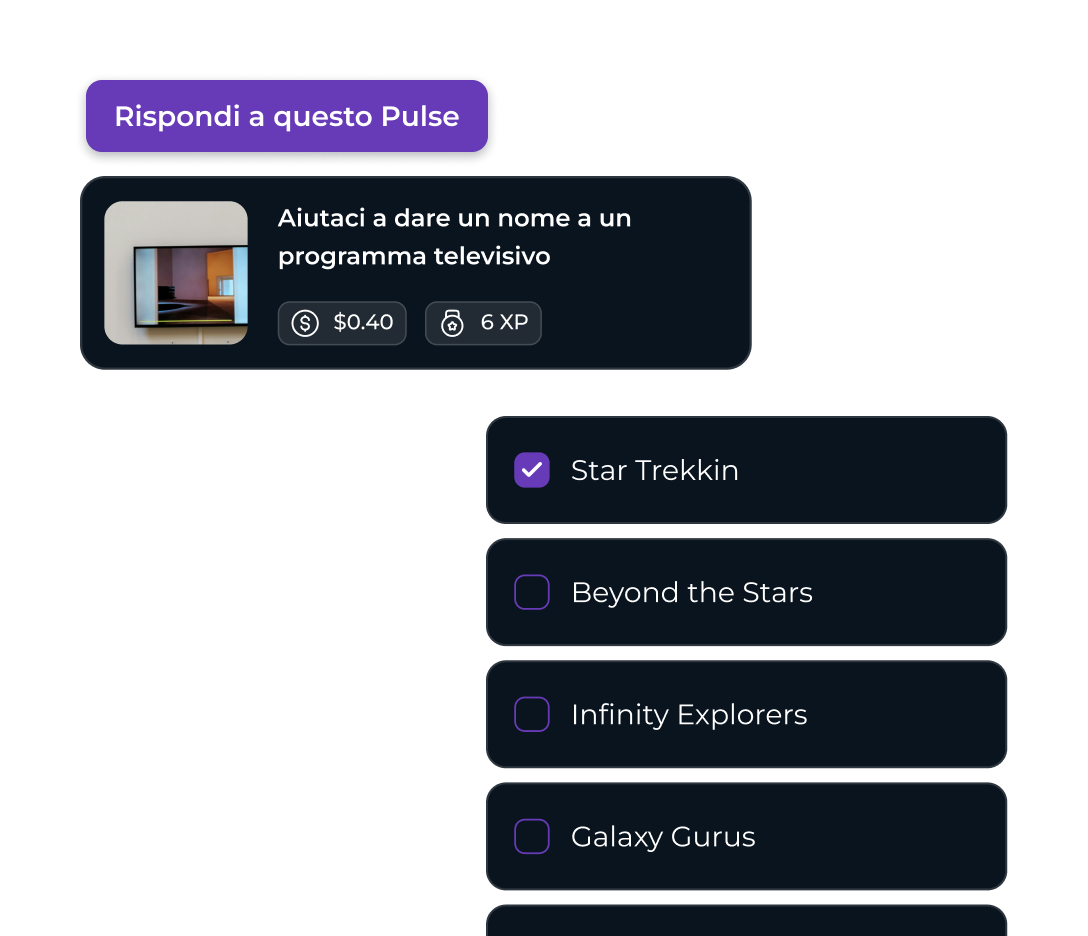This screenshot has height=936, width=1088.
Task: Click the Star Trekkin option label
Action: pyautogui.click(x=654, y=470)
